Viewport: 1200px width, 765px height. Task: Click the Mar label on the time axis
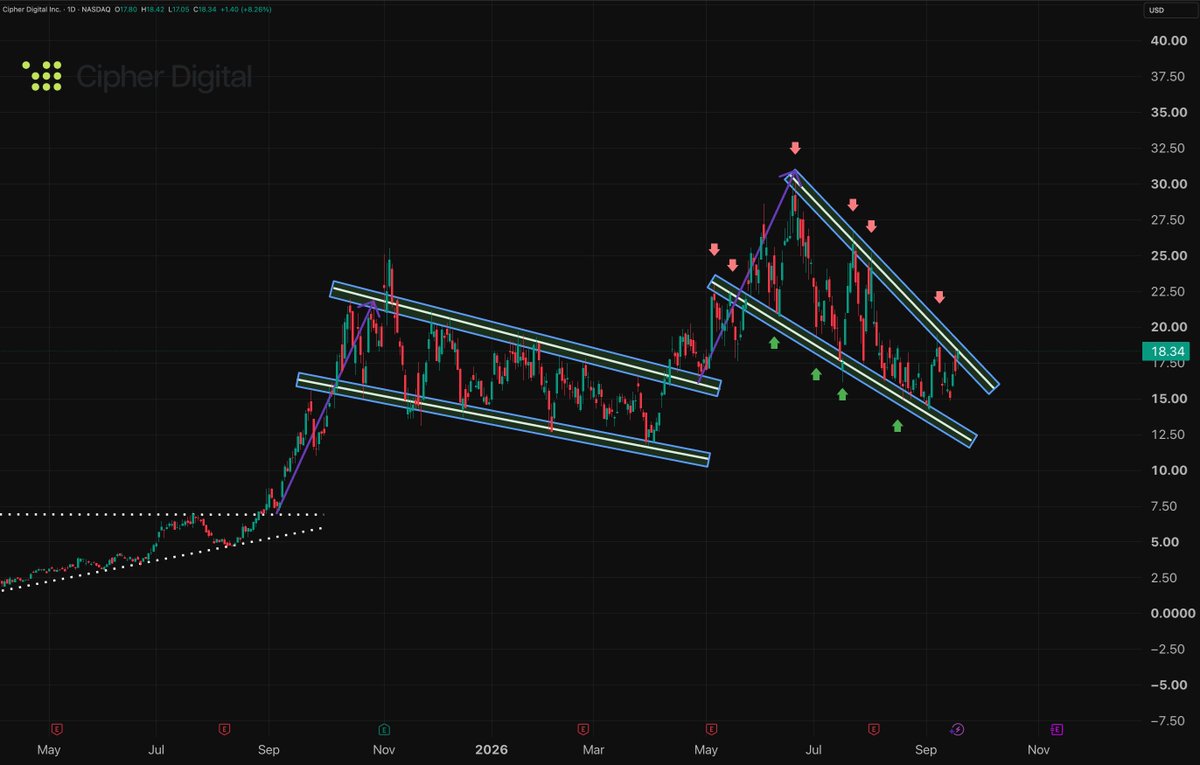coord(593,749)
